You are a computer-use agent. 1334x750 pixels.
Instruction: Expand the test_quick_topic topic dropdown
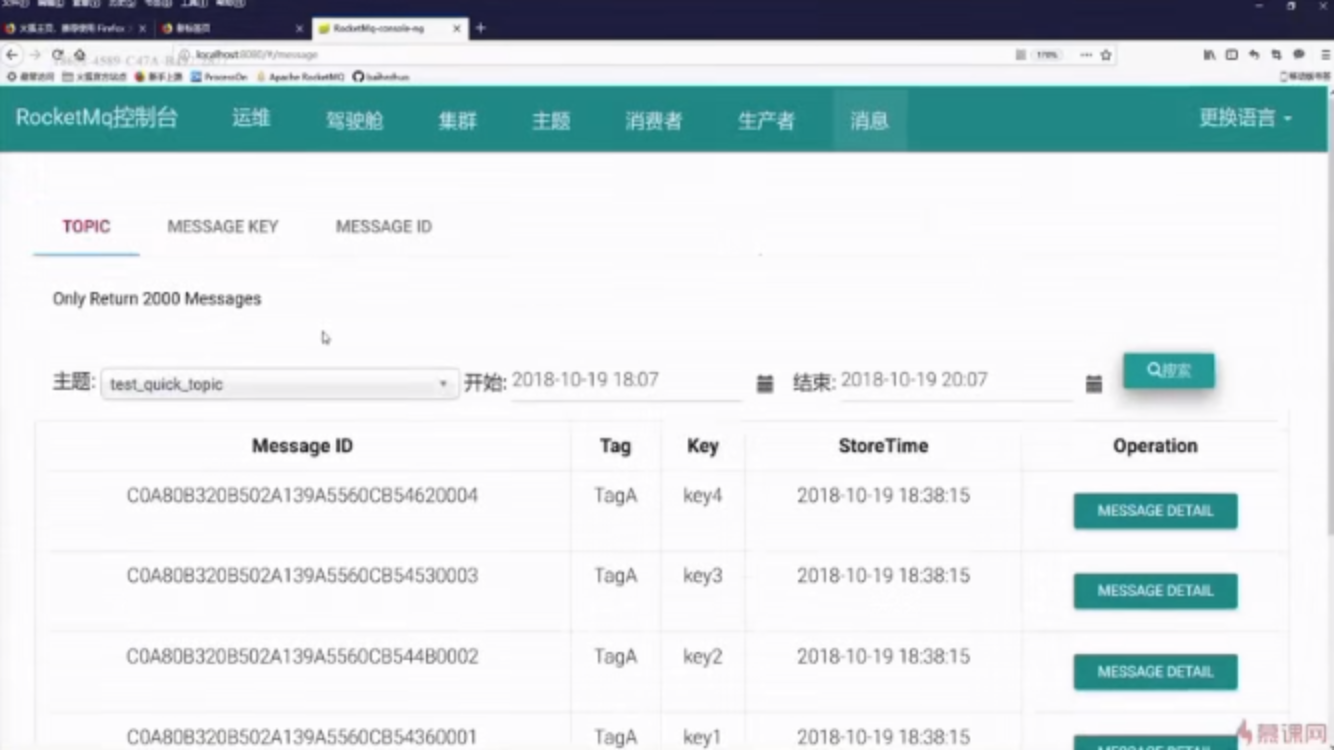click(x=279, y=384)
